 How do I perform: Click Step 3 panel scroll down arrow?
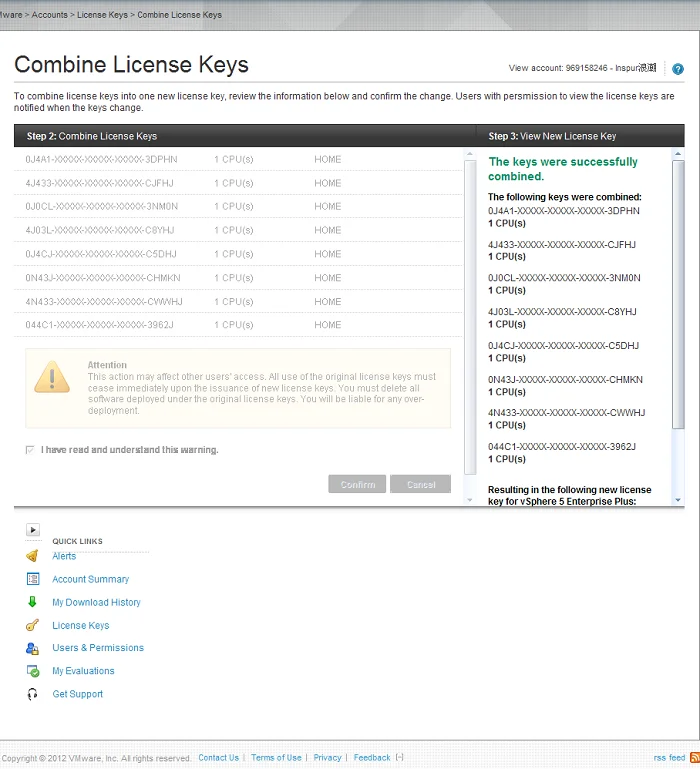point(678,500)
